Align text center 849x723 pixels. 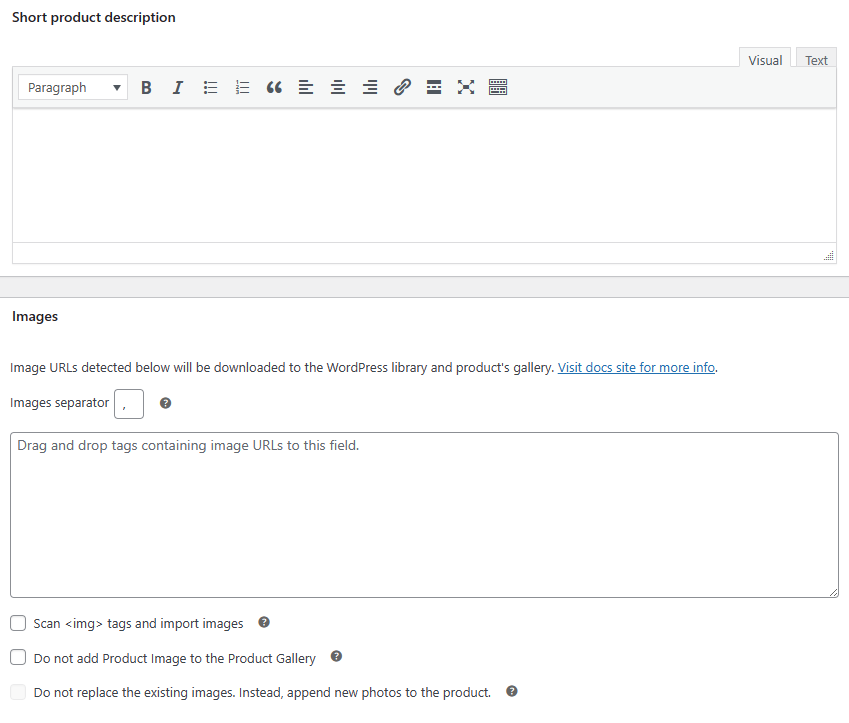[x=338, y=87]
